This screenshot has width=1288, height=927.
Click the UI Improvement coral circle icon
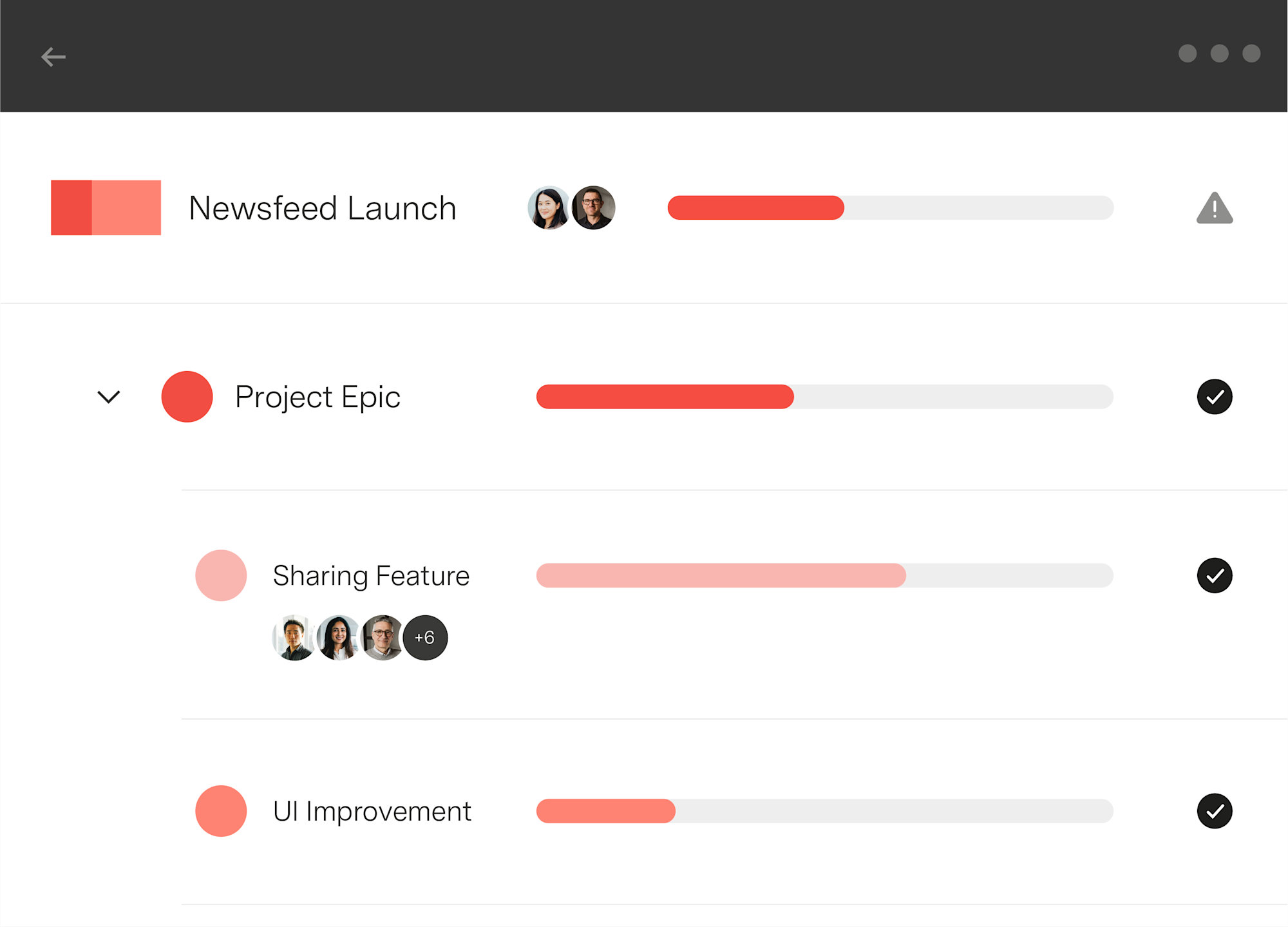[x=221, y=811]
